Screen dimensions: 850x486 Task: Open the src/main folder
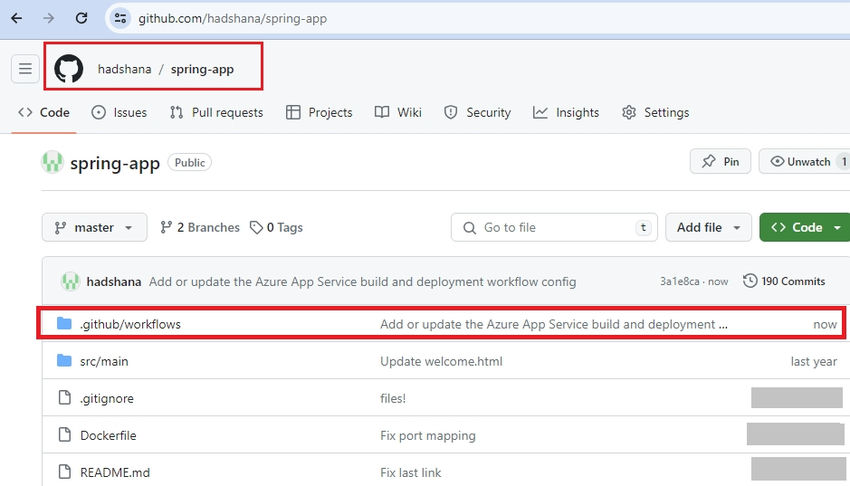[104, 361]
